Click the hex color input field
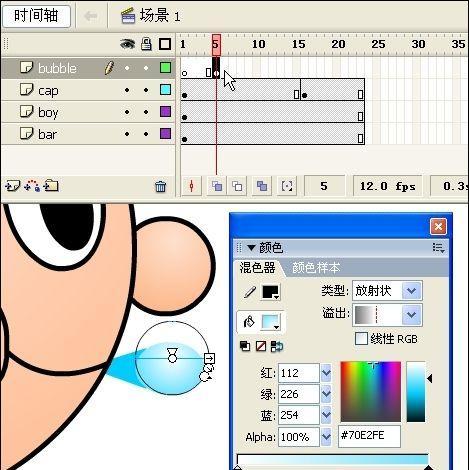Viewport: 469px width, 470px height. [x=369, y=436]
